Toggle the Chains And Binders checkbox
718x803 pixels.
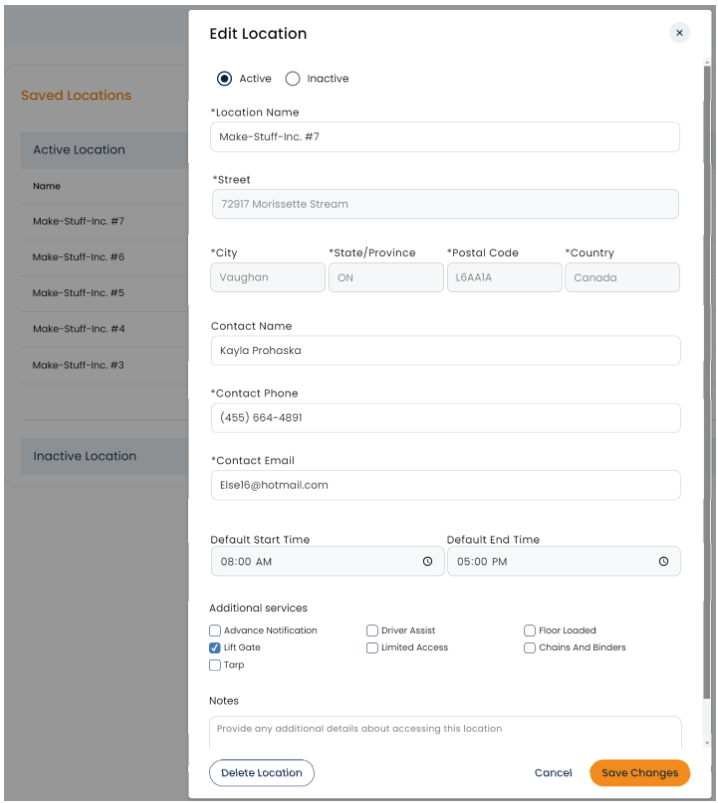click(x=530, y=648)
